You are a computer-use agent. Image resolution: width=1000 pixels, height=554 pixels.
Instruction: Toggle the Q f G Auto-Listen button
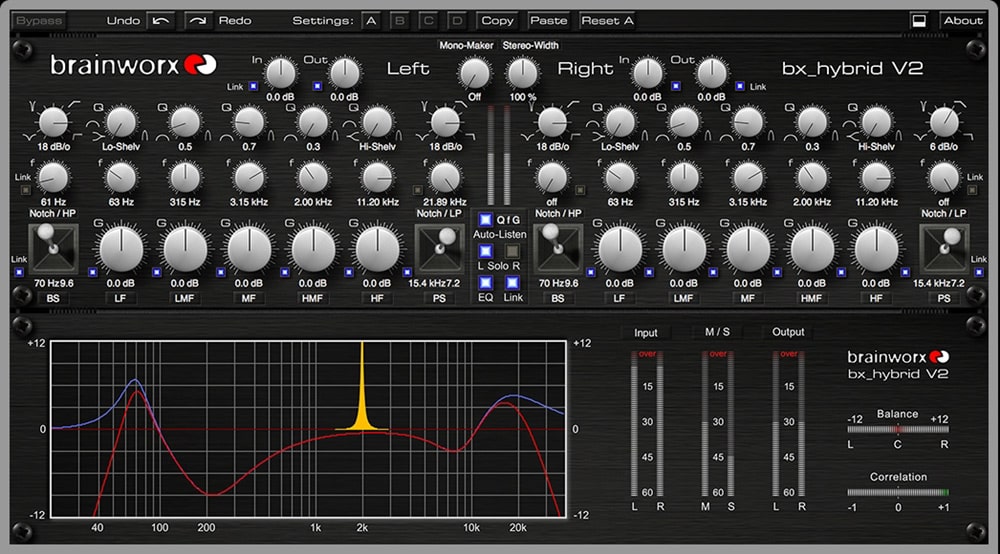[485, 220]
